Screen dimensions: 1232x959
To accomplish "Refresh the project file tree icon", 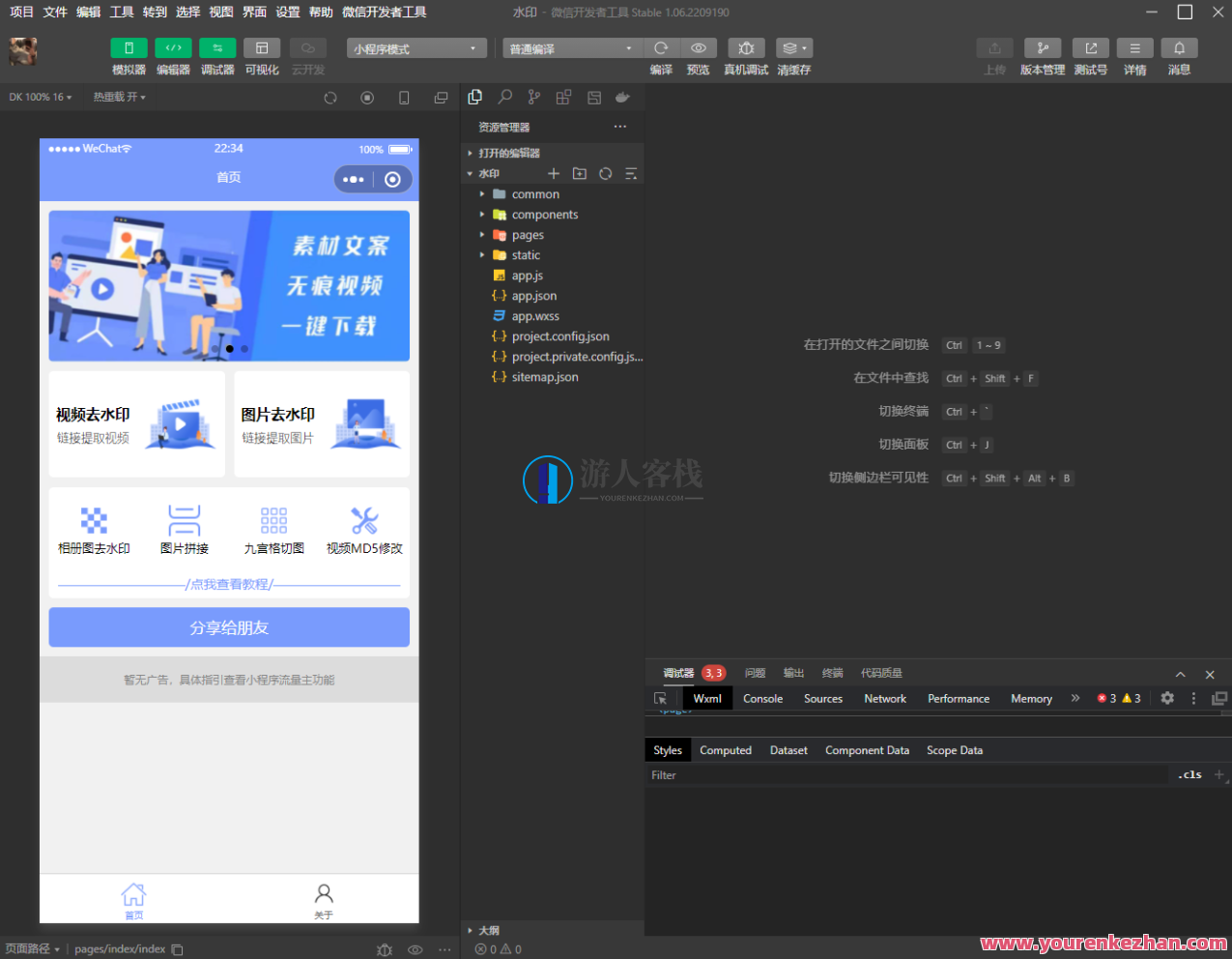I will [x=605, y=172].
